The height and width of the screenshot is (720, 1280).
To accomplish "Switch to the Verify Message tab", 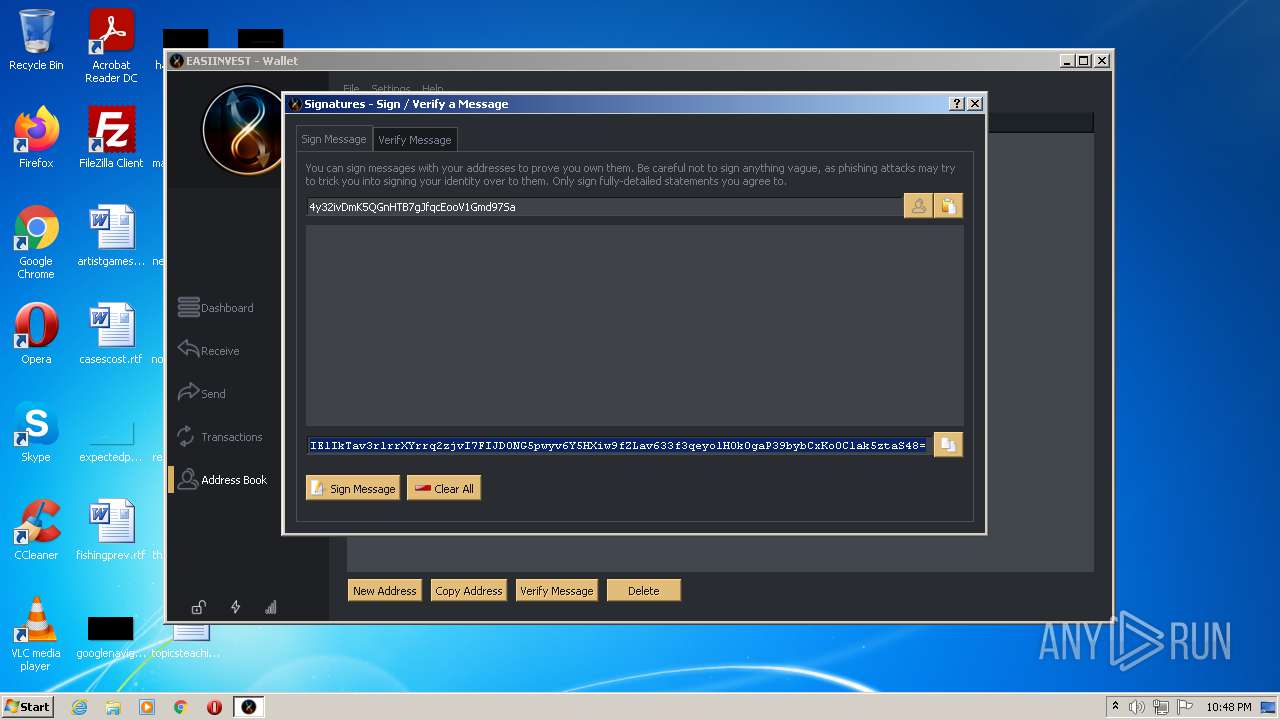I will (415, 140).
